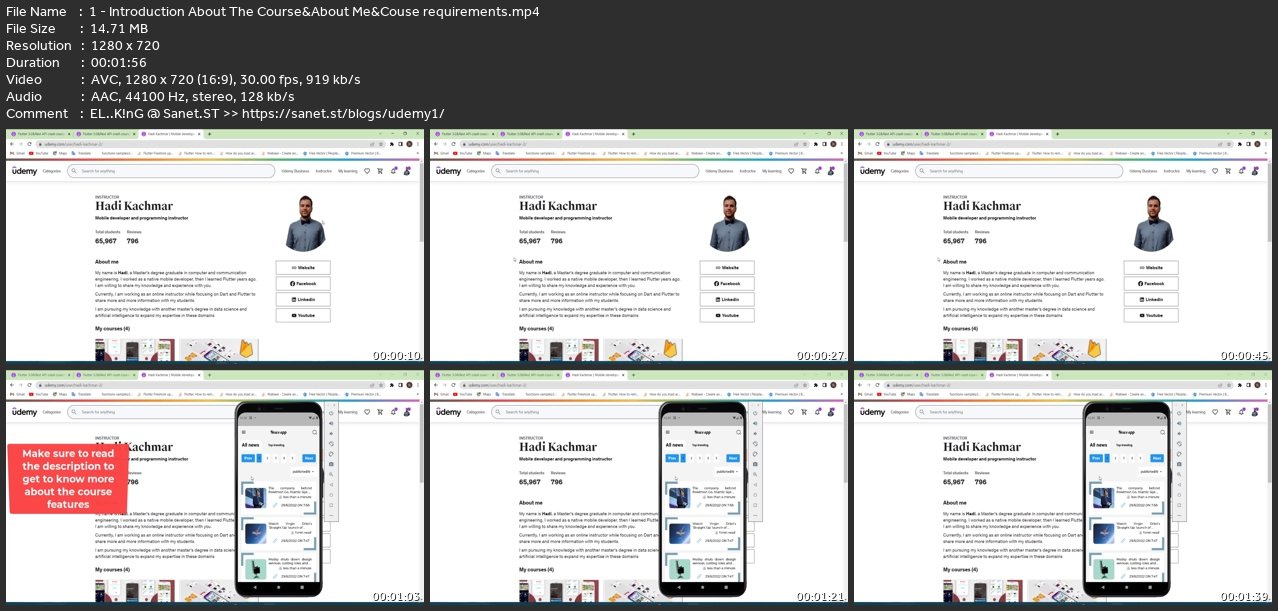Viewport: 1278px width, 611px height.
Task: Select the All news tab in the 00:01:03 frame
Action: point(251,444)
